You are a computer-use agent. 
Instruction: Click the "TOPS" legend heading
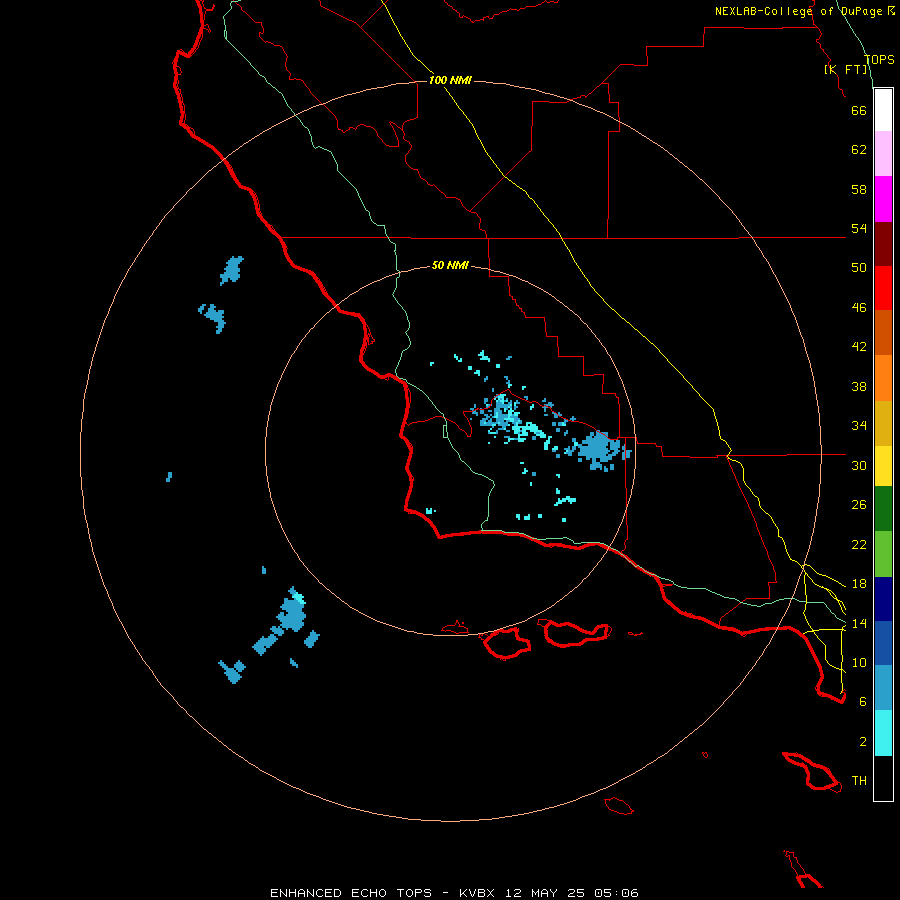point(879,60)
